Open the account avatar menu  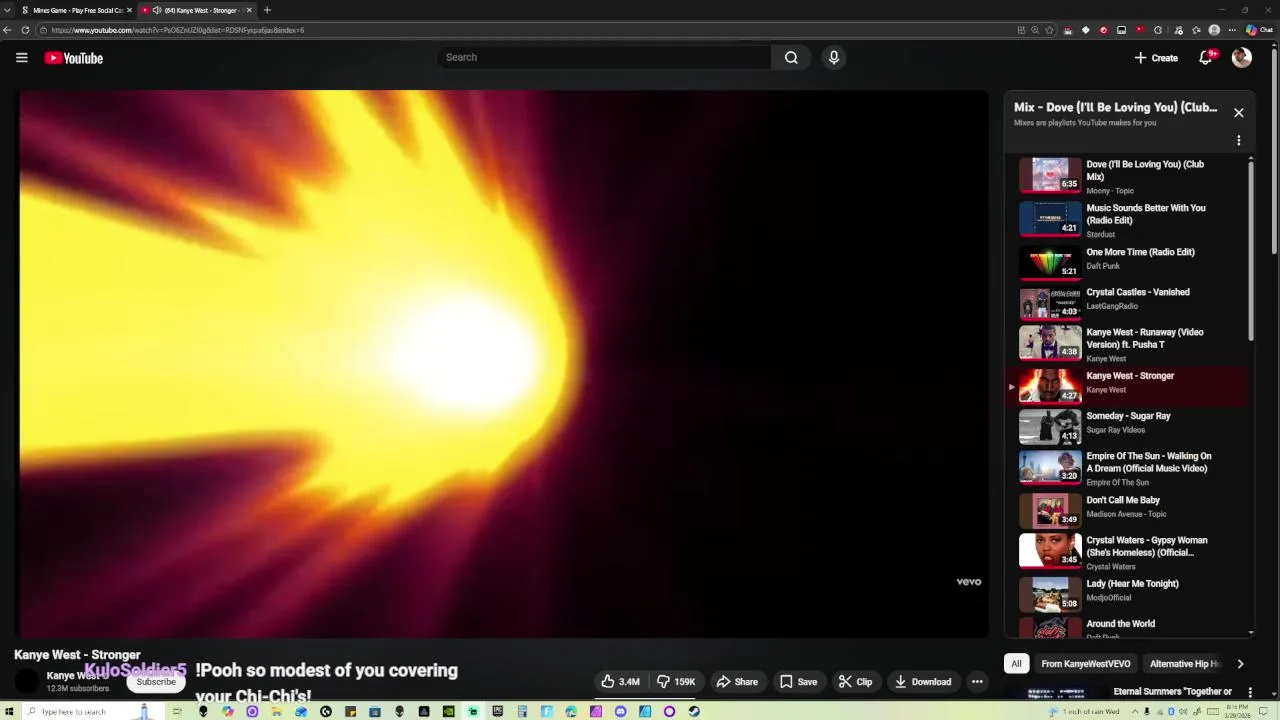tap(1242, 58)
